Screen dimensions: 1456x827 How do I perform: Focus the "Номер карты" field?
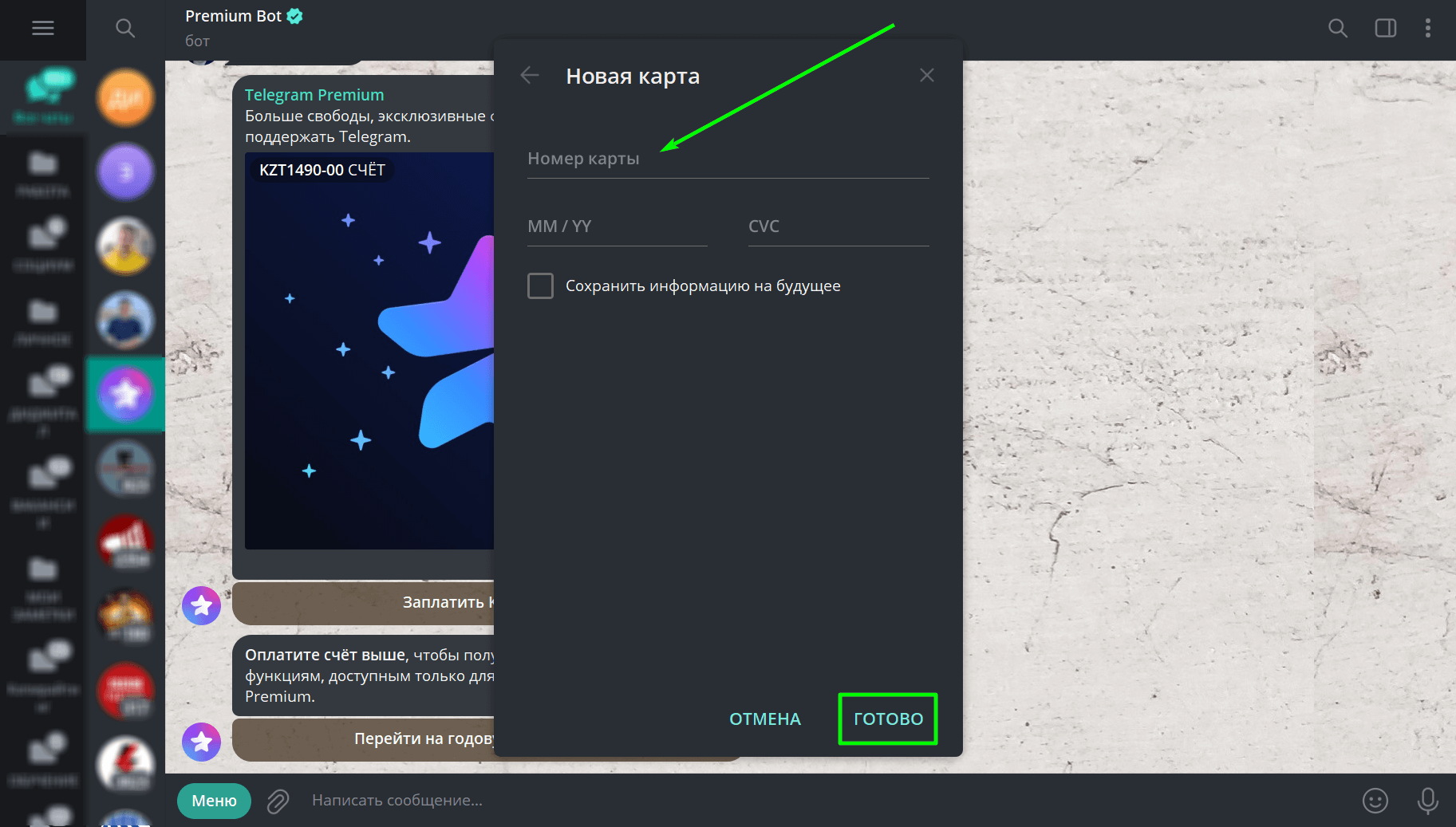coord(728,159)
